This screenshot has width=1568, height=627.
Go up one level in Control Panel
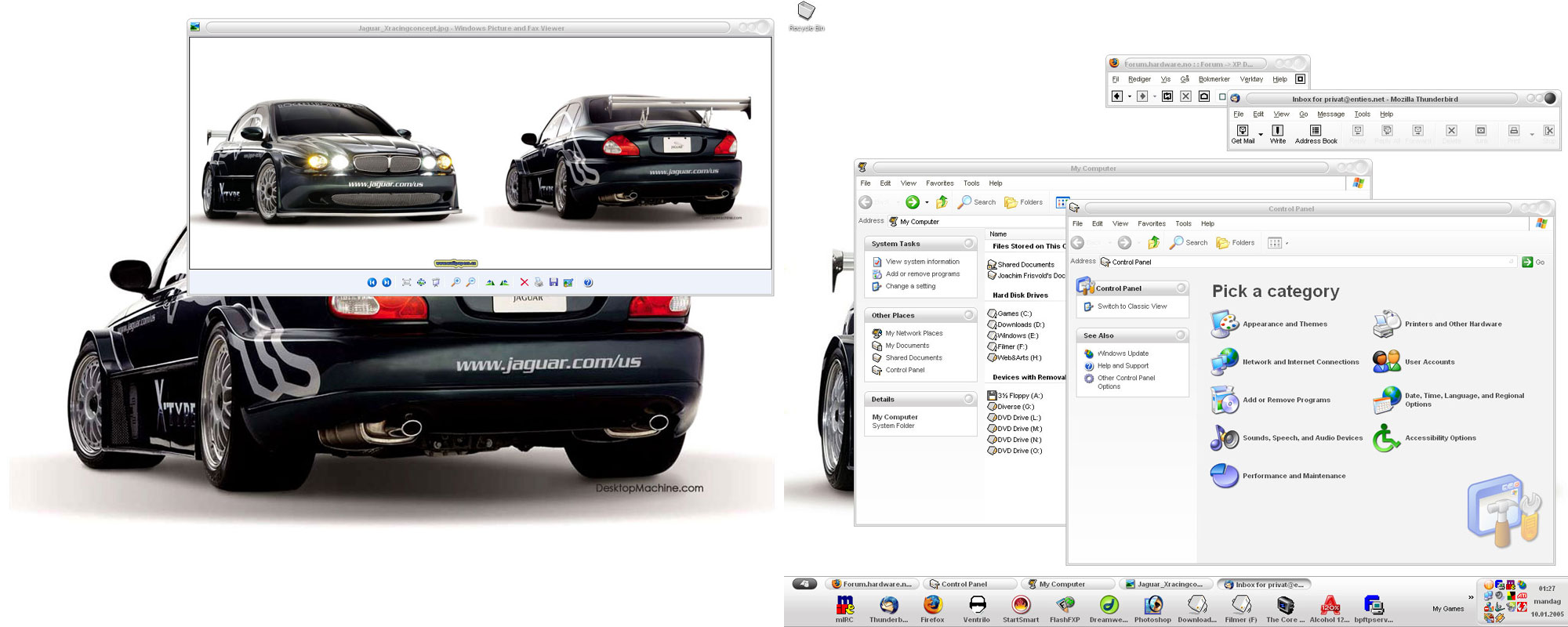(1153, 242)
